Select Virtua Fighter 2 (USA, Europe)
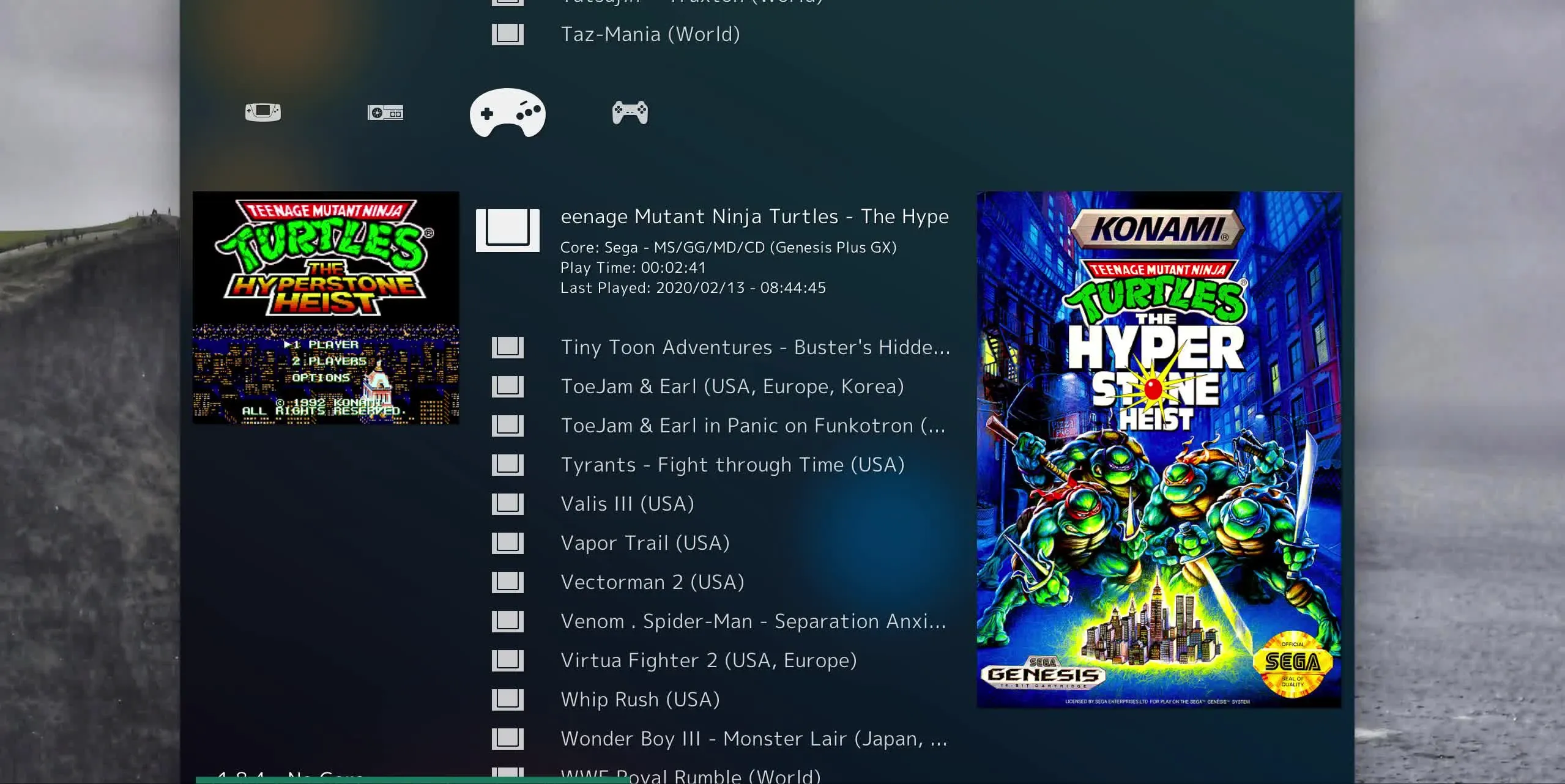 [709, 660]
